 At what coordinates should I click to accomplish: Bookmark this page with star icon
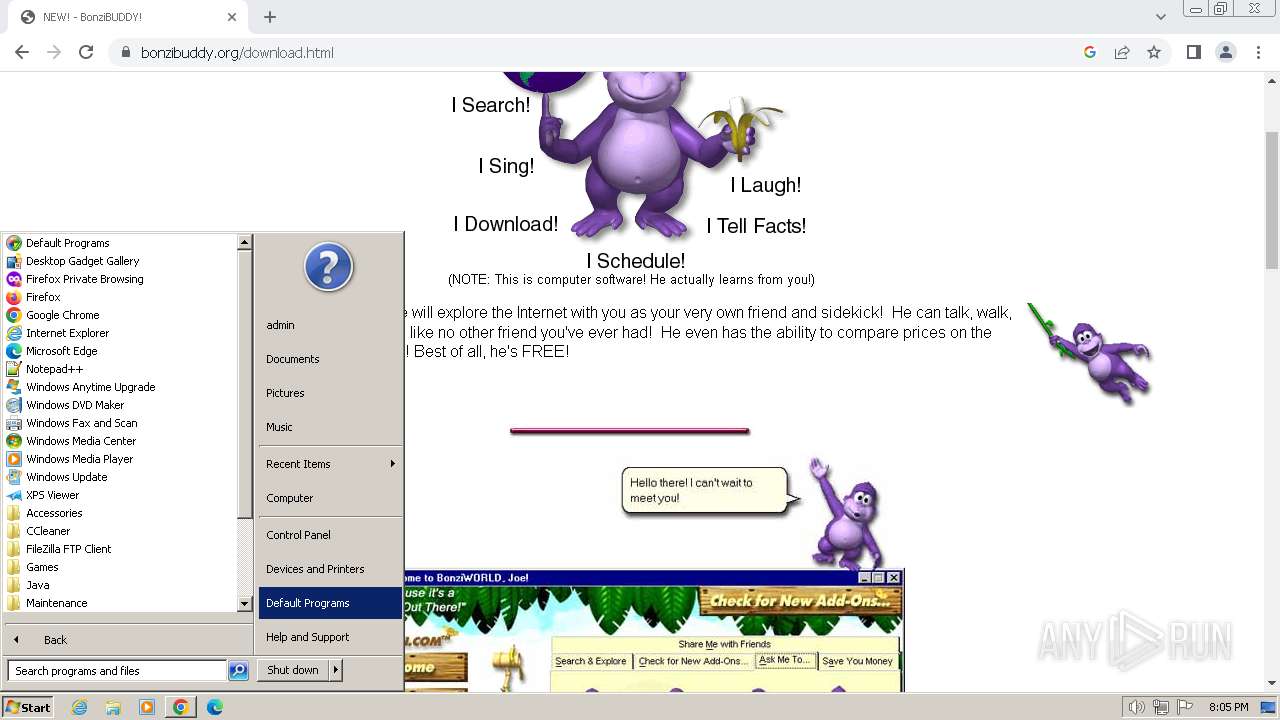pyautogui.click(x=1154, y=52)
